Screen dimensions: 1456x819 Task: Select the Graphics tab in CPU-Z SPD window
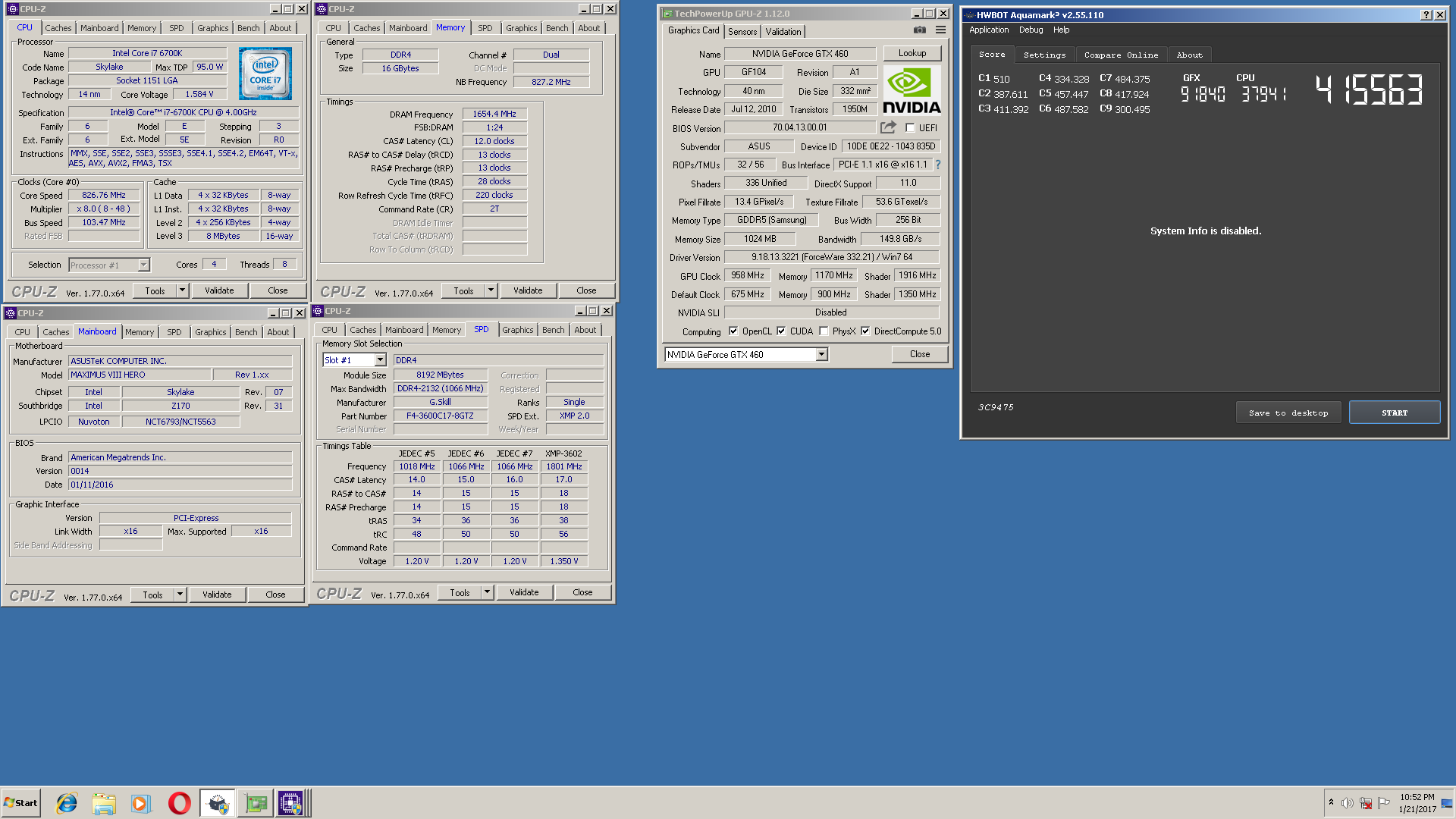517,330
